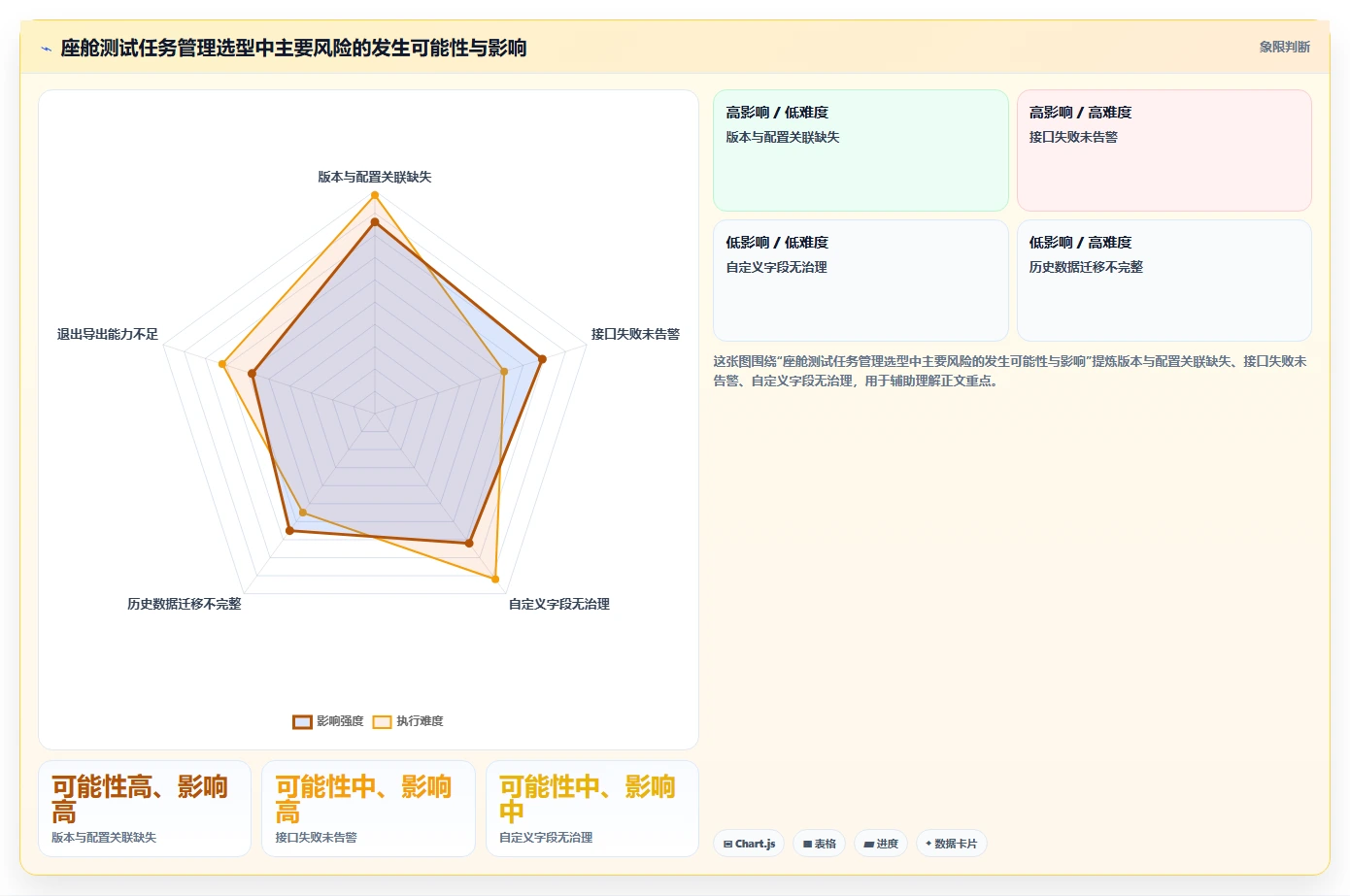Click the description paragraph below quadrants
This screenshot has height=896, width=1350.
pyautogui.click(x=1010, y=371)
